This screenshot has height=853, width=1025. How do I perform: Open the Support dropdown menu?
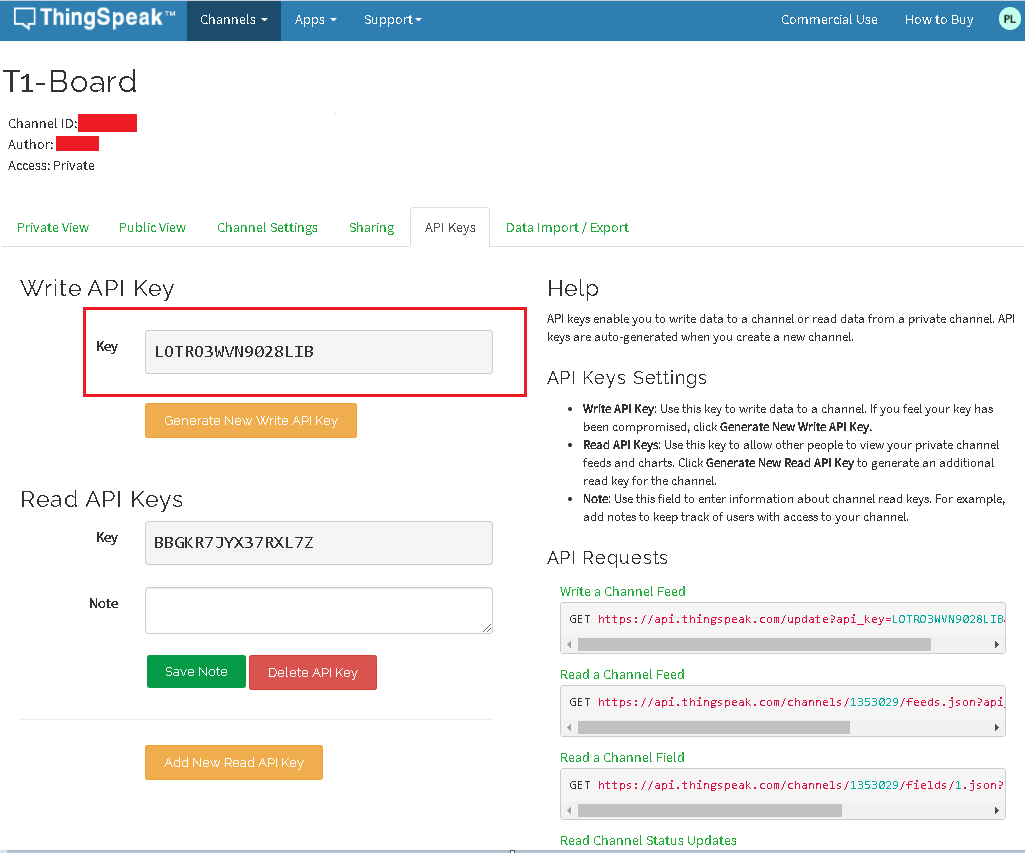[391, 19]
